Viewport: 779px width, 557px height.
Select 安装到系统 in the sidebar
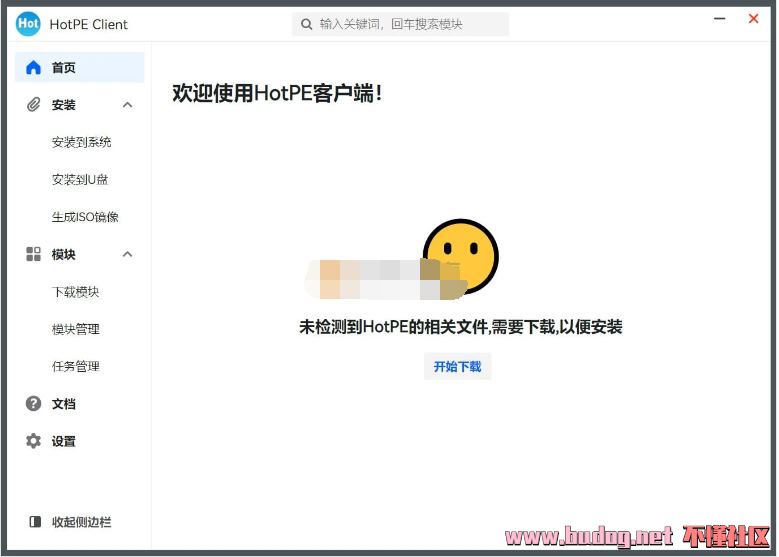click(81, 142)
